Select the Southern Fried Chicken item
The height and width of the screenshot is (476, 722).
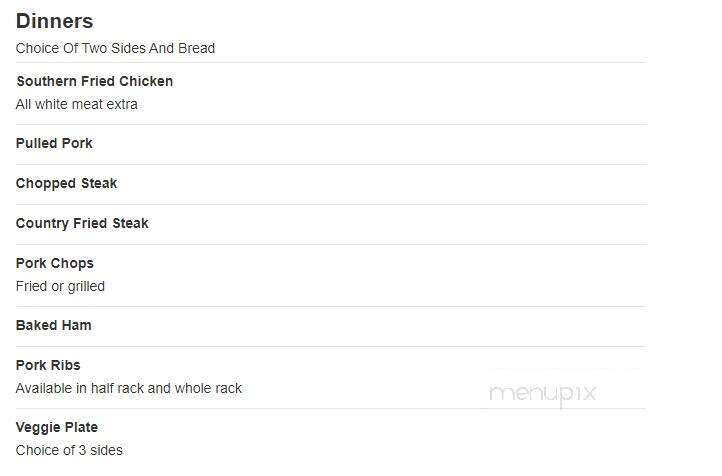(x=95, y=81)
